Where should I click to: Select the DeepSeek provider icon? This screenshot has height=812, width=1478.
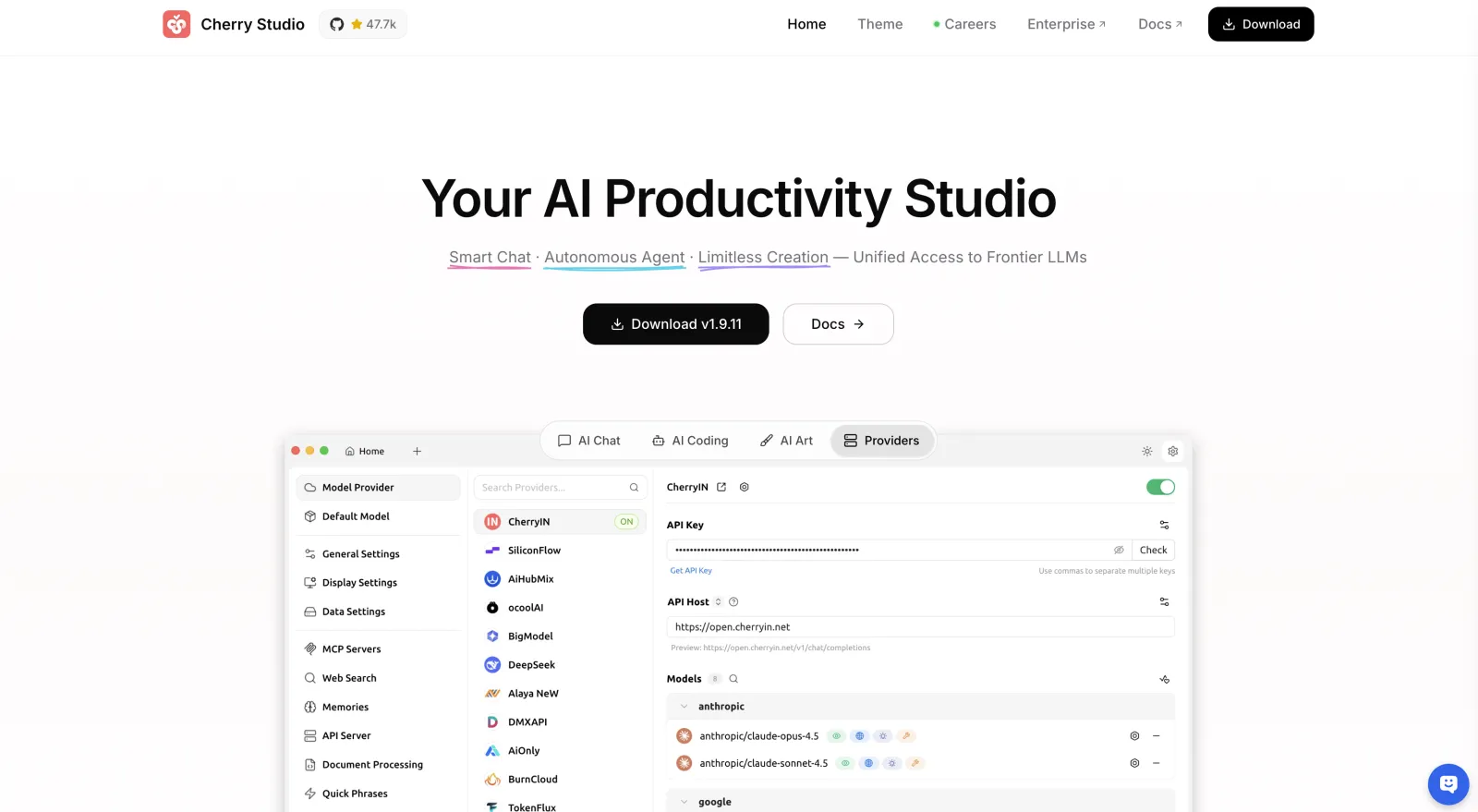pyautogui.click(x=492, y=665)
